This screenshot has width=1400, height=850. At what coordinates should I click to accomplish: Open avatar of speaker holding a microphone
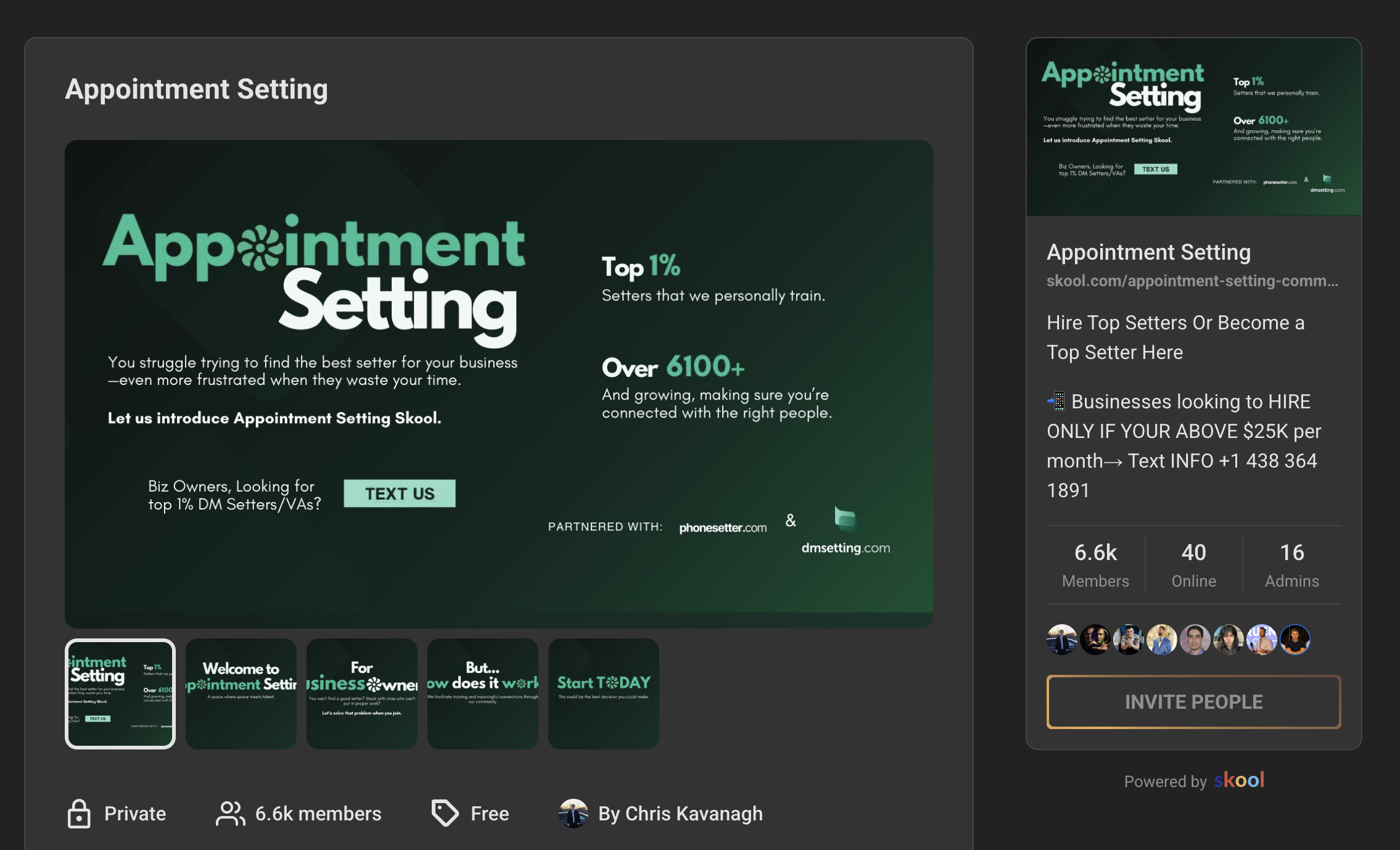pos(1262,640)
